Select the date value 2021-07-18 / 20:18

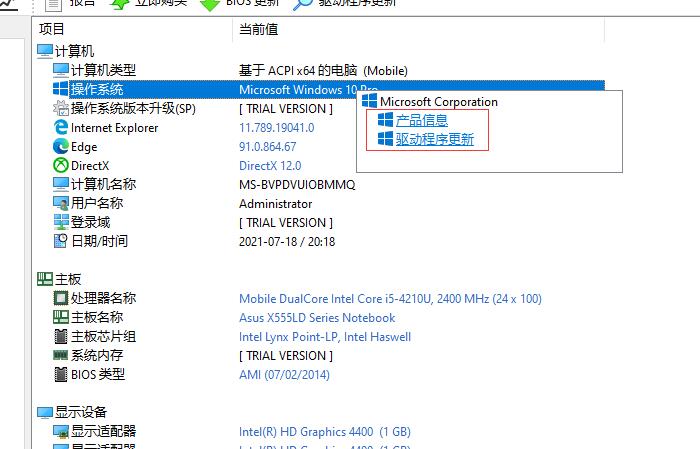(x=287, y=242)
